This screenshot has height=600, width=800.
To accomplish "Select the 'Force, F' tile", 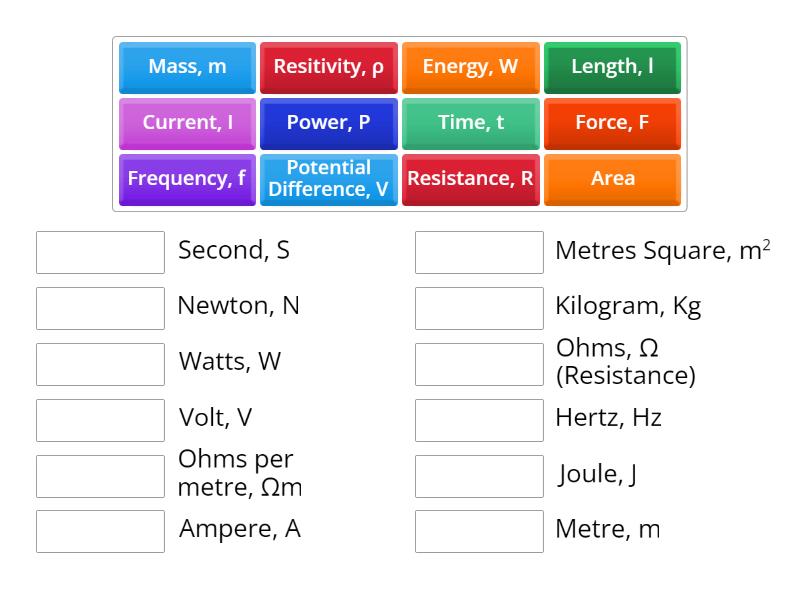I will 612,123.
